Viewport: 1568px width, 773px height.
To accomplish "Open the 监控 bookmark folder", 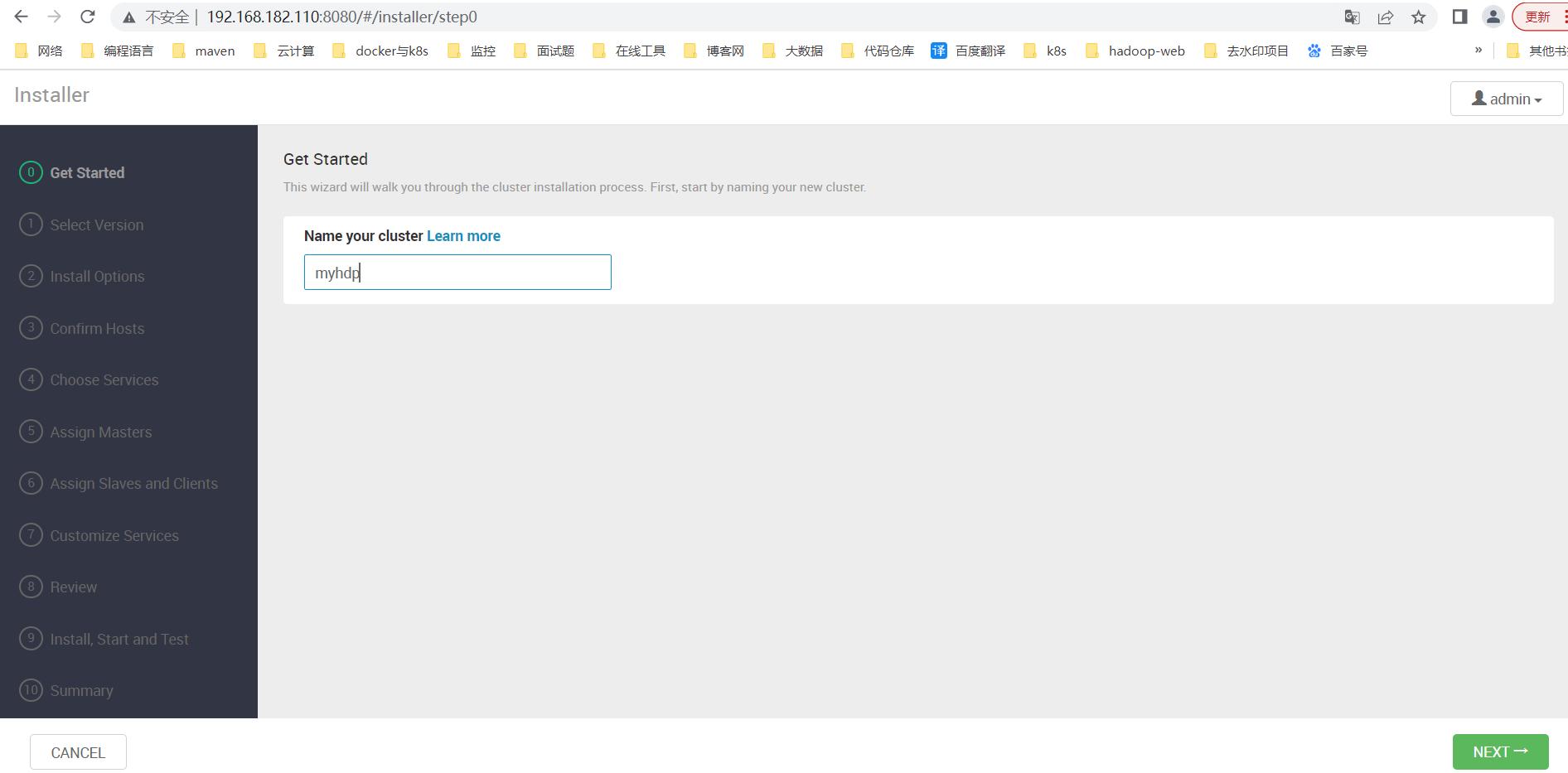I will click(x=471, y=51).
